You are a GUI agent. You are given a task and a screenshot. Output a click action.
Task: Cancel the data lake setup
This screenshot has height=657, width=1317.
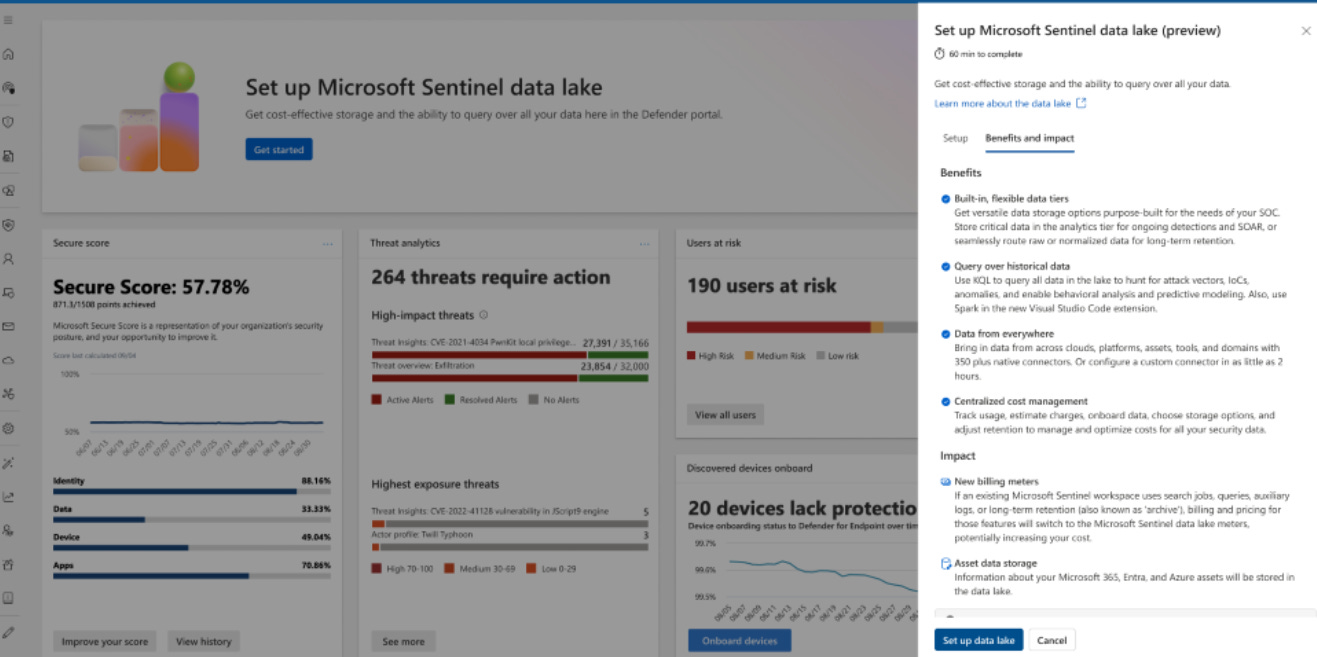1051,640
